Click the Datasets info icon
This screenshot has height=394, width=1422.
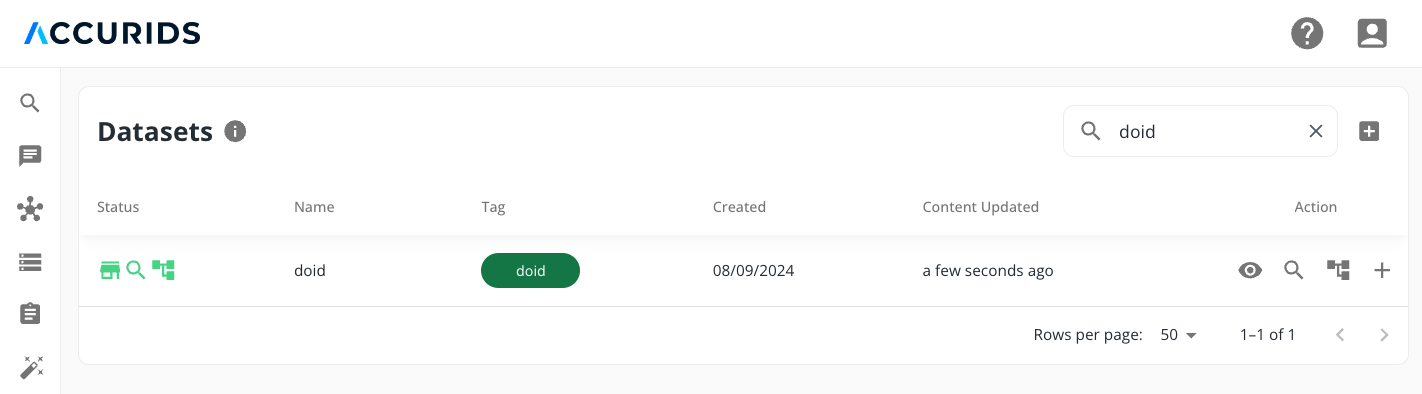tap(235, 131)
